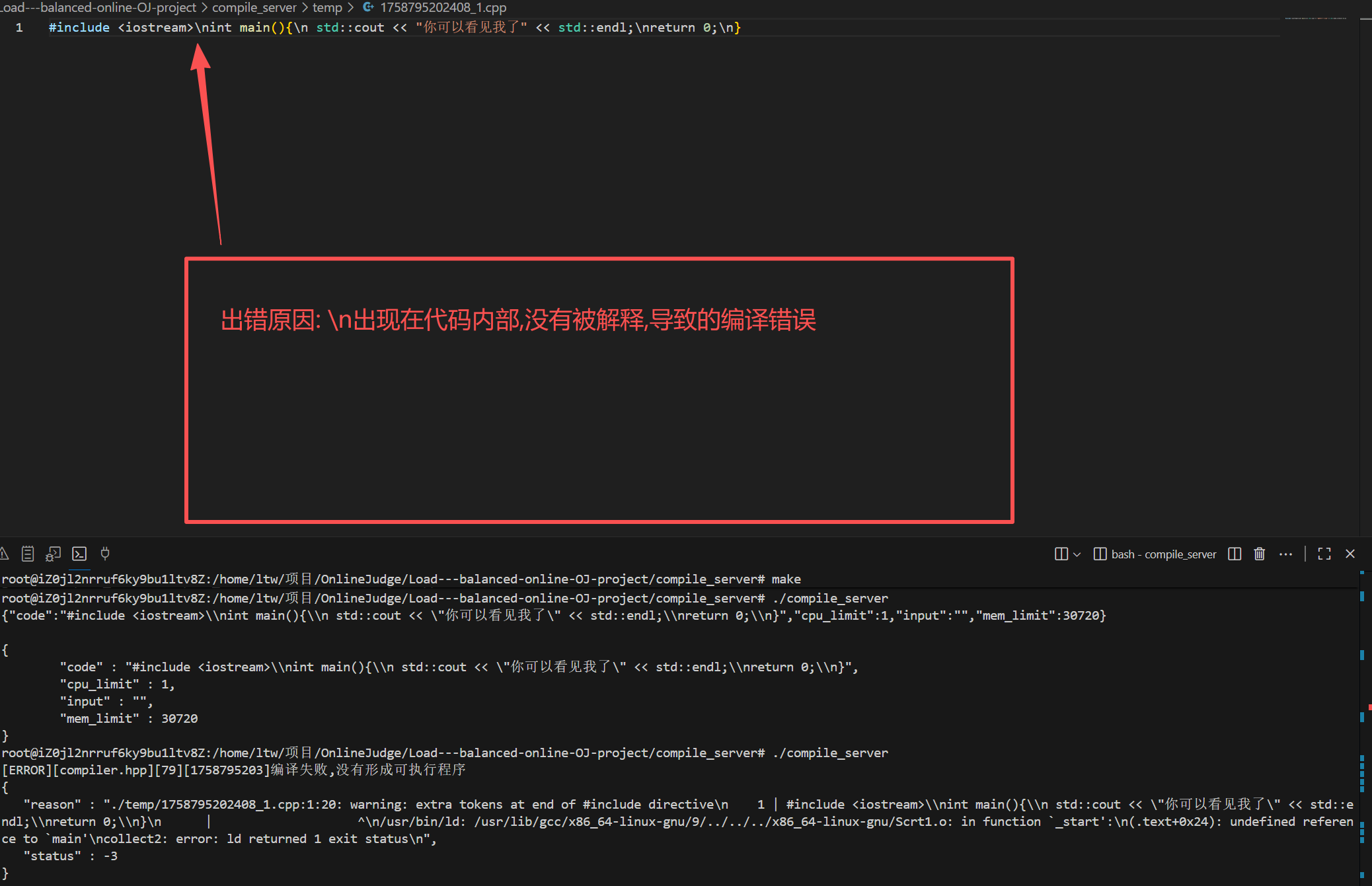The width and height of the screenshot is (1372, 886).
Task: Open the Problems panel warning icon
Action: tap(3, 554)
